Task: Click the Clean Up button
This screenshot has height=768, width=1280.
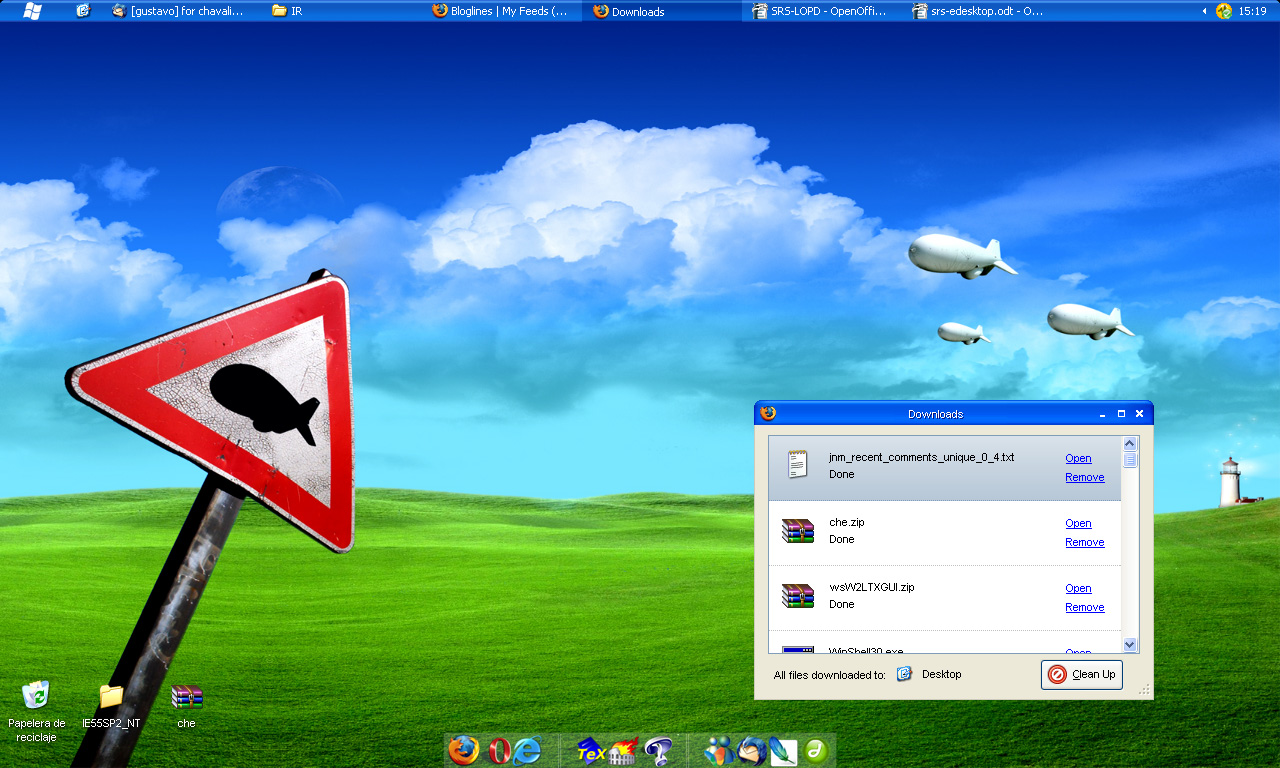Action: (x=1082, y=675)
